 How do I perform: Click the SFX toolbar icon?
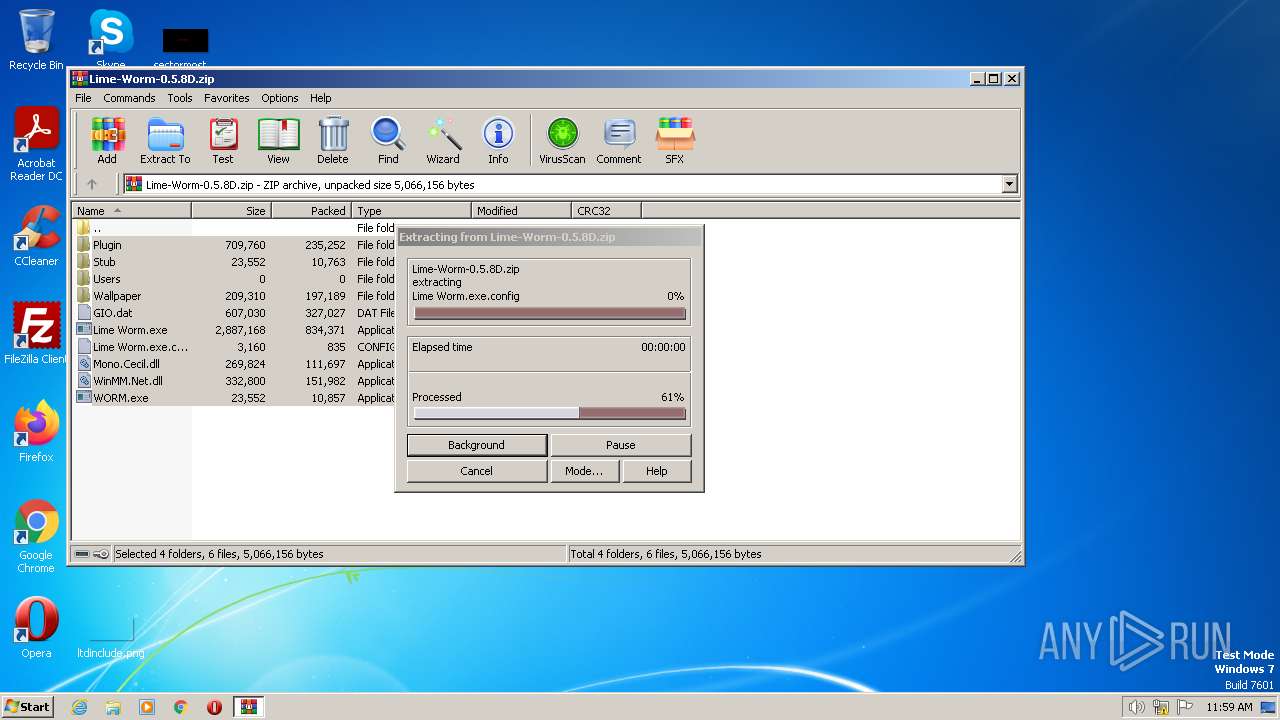[675, 140]
